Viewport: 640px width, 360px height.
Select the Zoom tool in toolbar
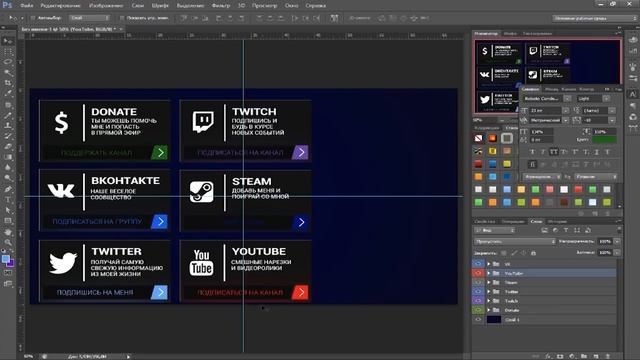(8, 242)
